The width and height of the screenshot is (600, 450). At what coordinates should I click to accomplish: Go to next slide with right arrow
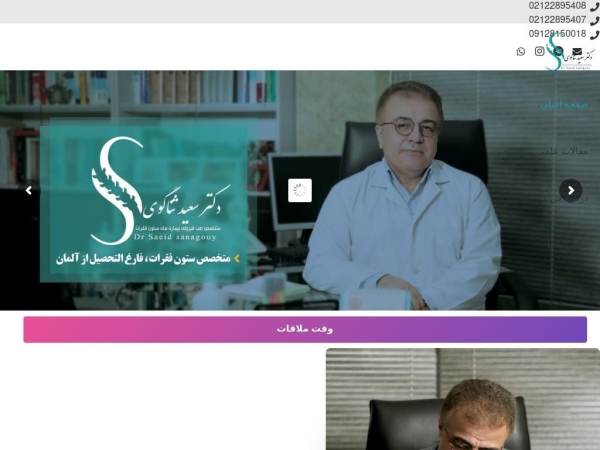(x=571, y=191)
